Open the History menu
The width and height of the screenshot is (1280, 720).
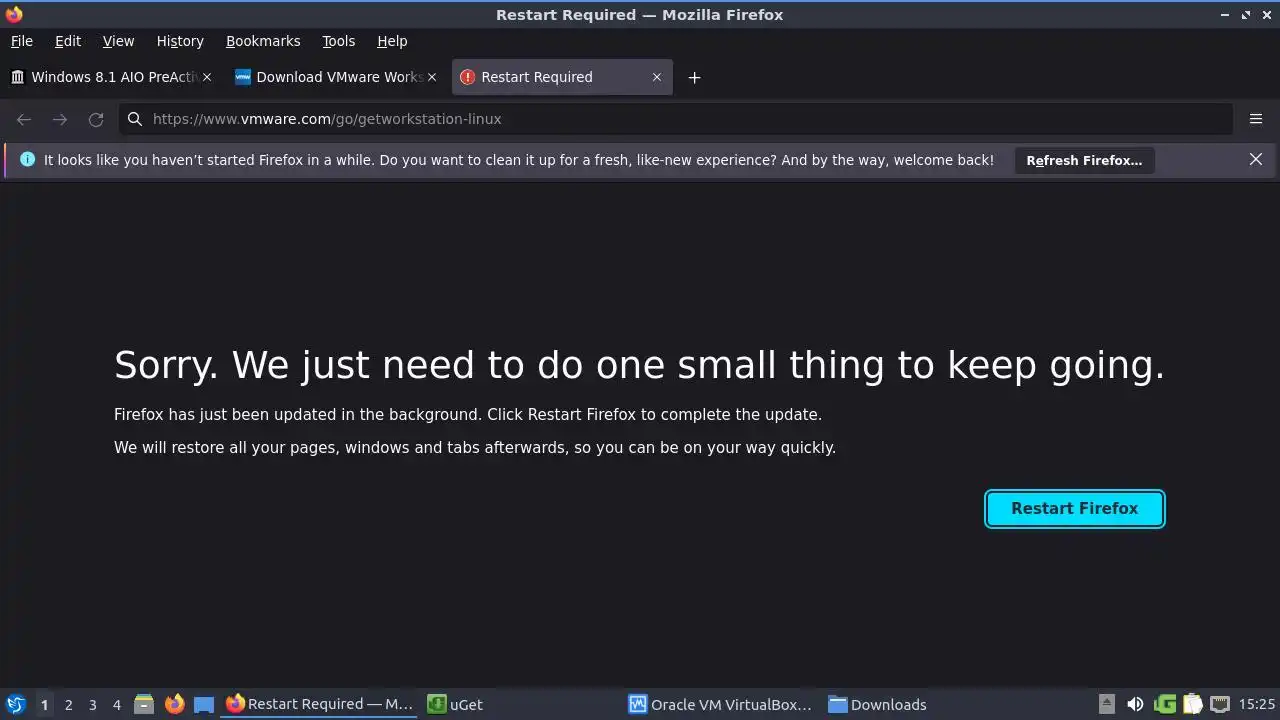pos(180,41)
